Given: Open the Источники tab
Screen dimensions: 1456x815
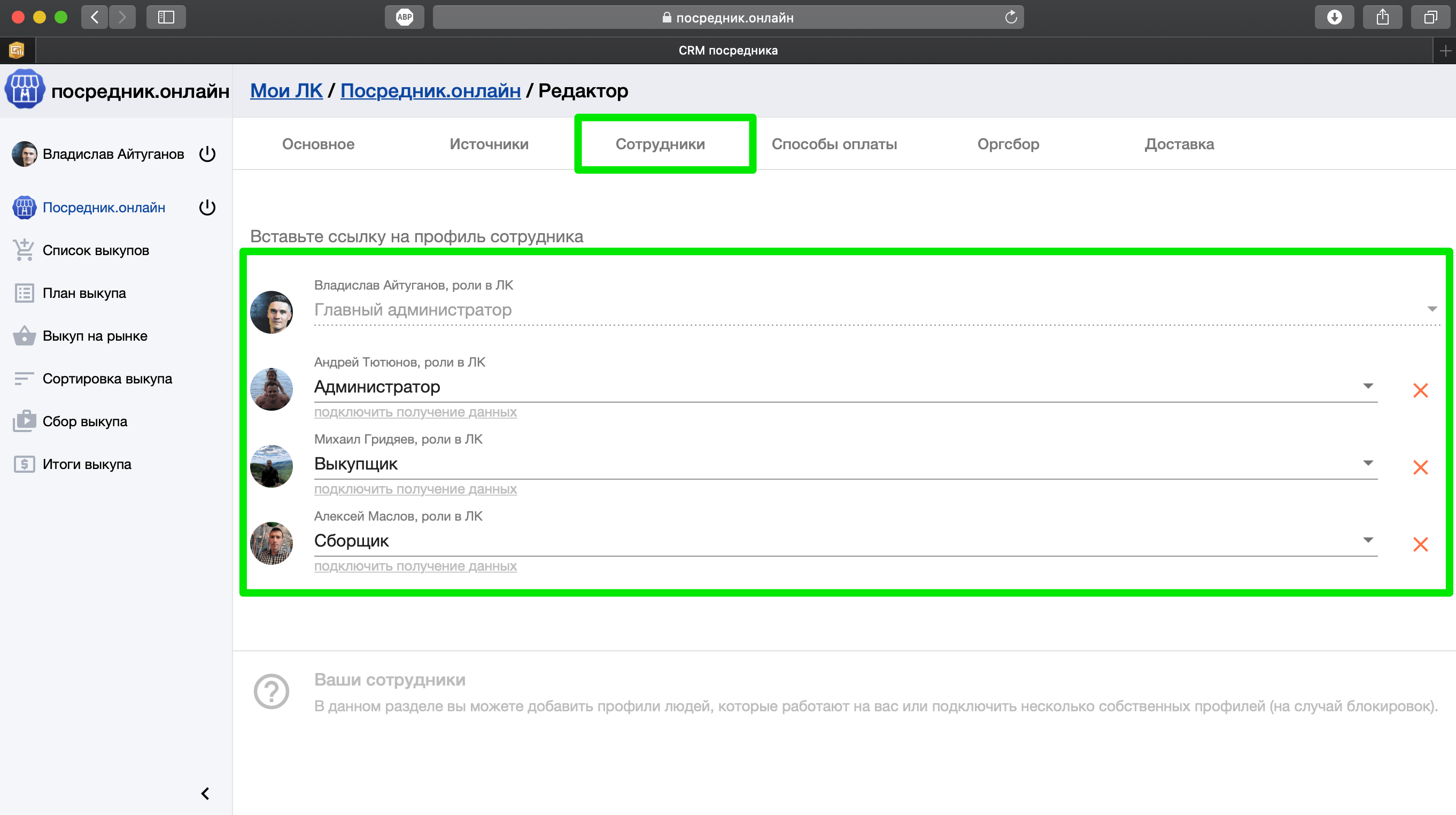Looking at the screenshot, I should [x=489, y=144].
